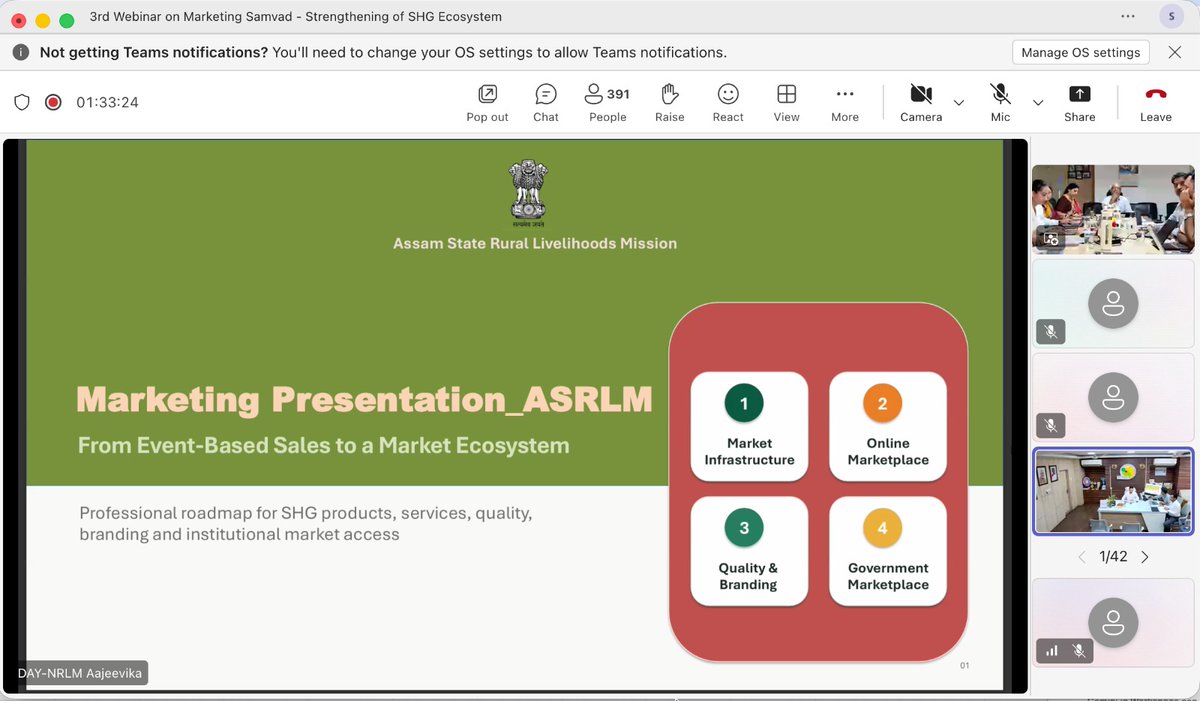The image size is (1200, 701).
Task: Go to previous participant page
Action: pyautogui.click(x=1081, y=557)
